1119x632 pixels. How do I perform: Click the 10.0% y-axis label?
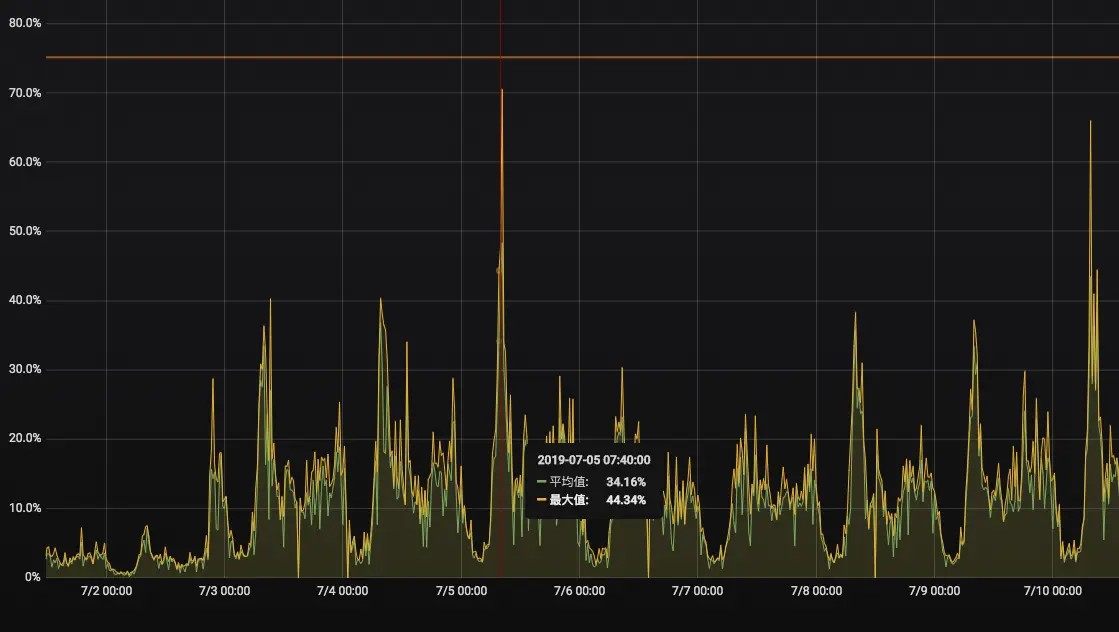[x=25, y=508]
